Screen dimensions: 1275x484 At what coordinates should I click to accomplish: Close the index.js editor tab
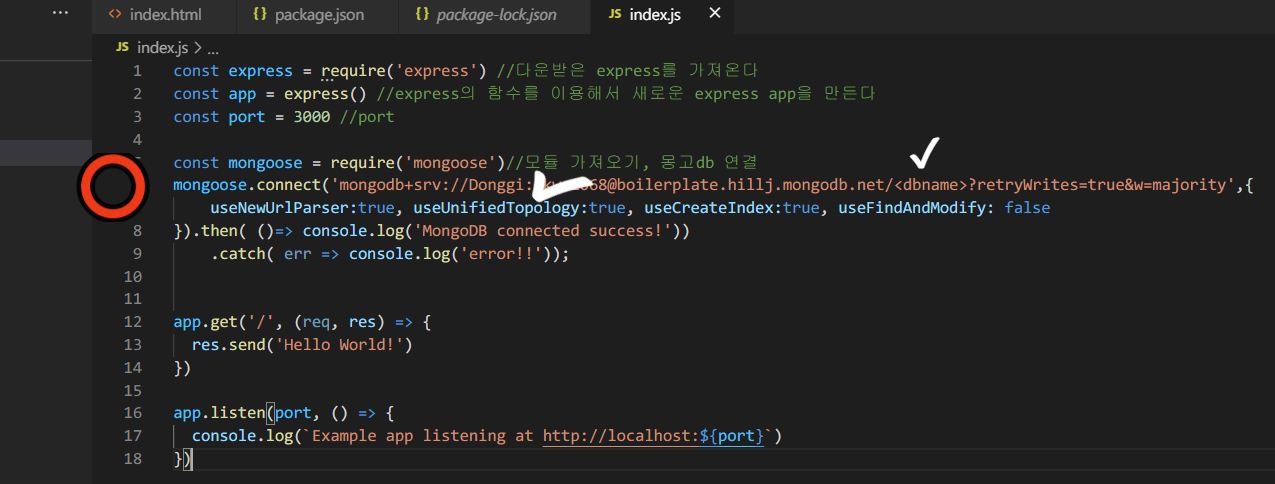[x=714, y=14]
